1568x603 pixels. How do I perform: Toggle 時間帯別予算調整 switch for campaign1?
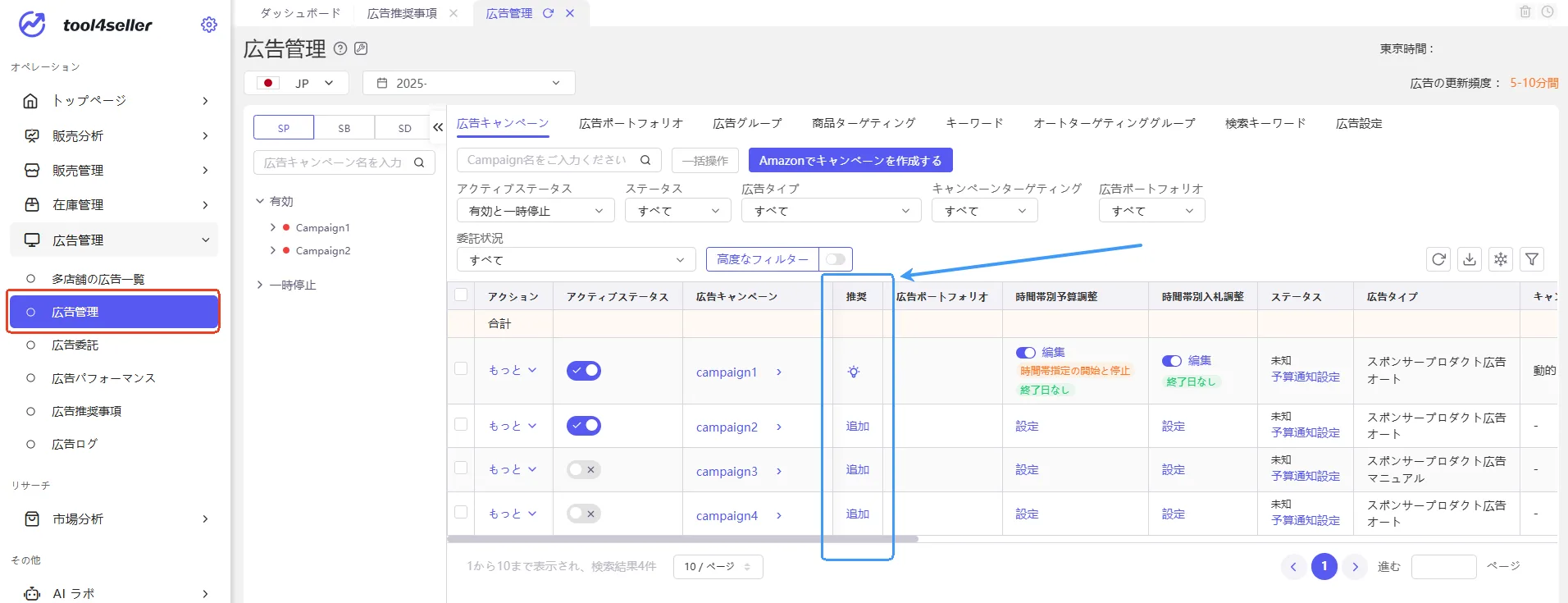[x=1026, y=353]
